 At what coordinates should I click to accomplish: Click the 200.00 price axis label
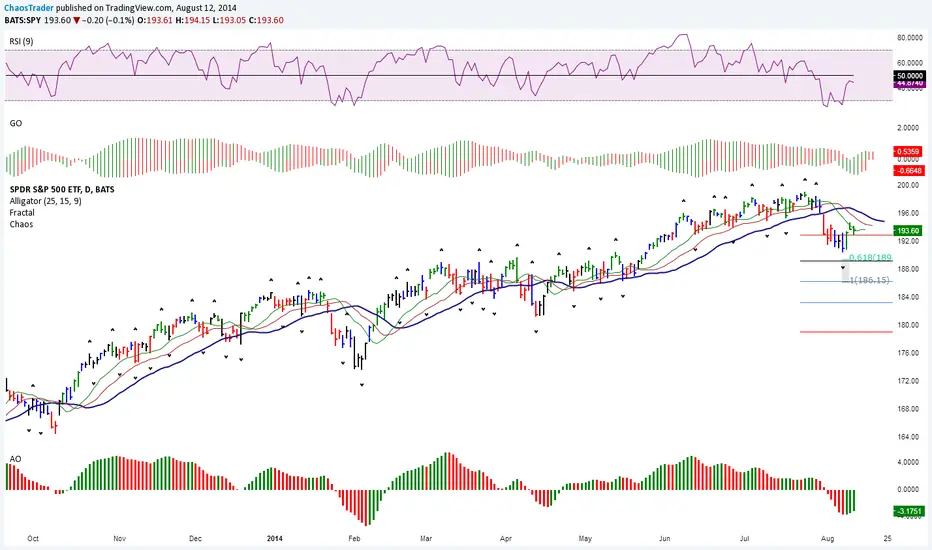(908, 186)
